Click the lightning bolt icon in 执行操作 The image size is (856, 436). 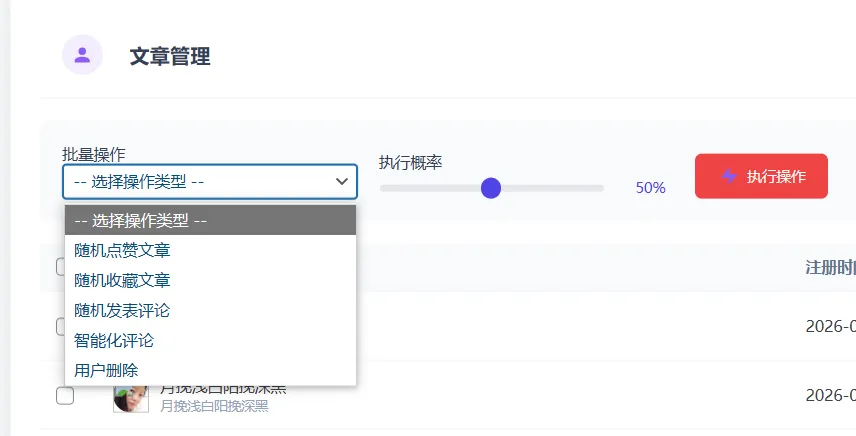tap(729, 176)
